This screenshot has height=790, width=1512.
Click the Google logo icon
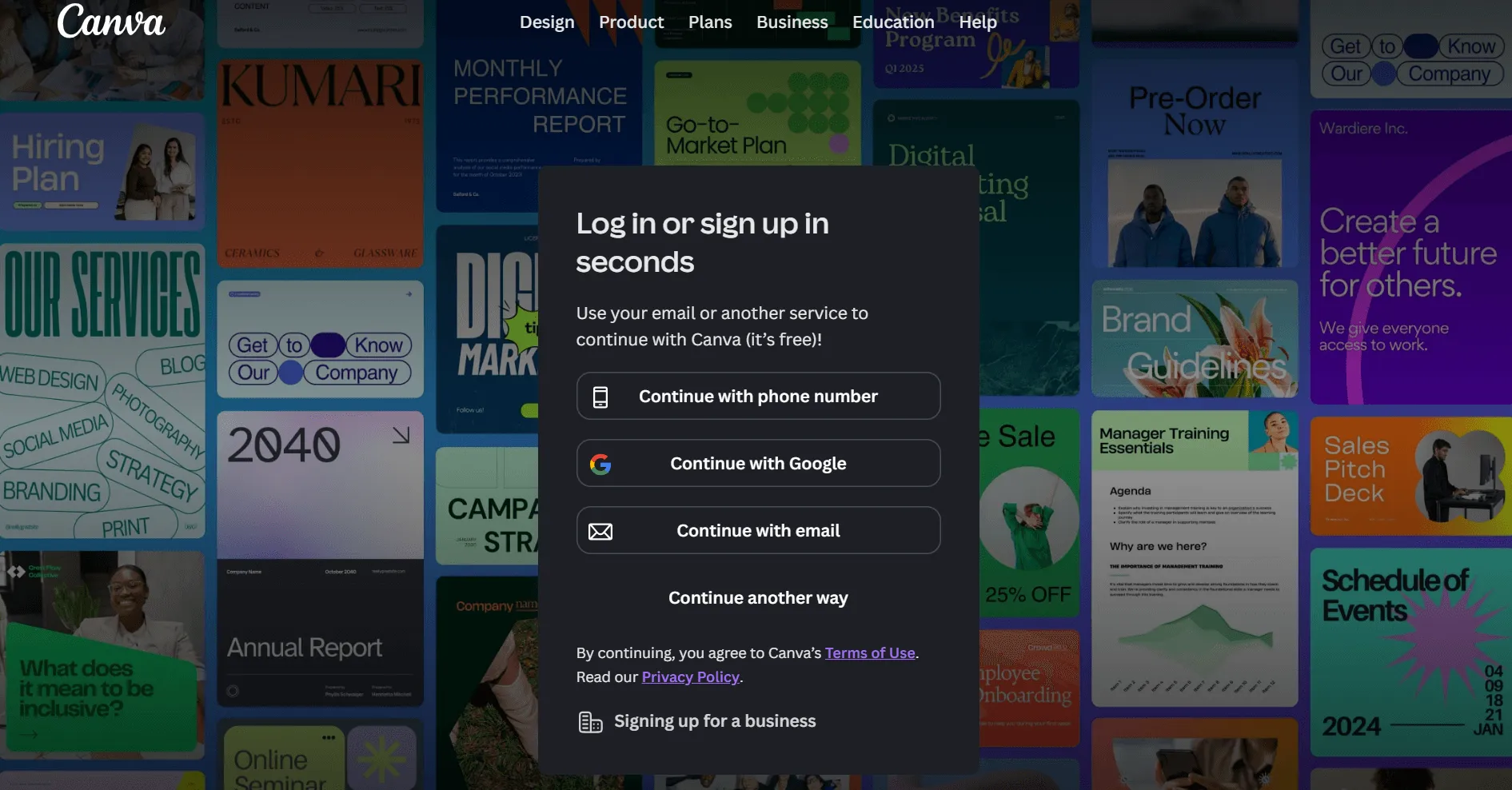pos(600,464)
